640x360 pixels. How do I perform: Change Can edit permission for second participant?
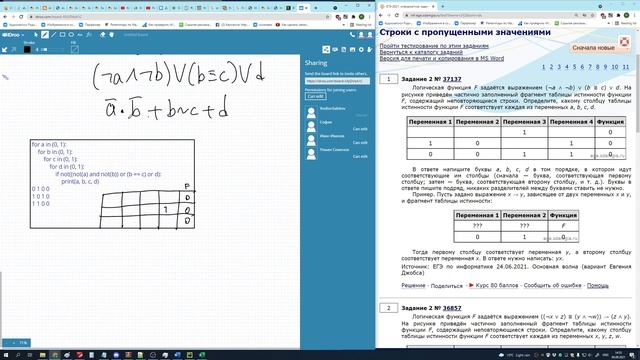pyautogui.click(x=360, y=129)
